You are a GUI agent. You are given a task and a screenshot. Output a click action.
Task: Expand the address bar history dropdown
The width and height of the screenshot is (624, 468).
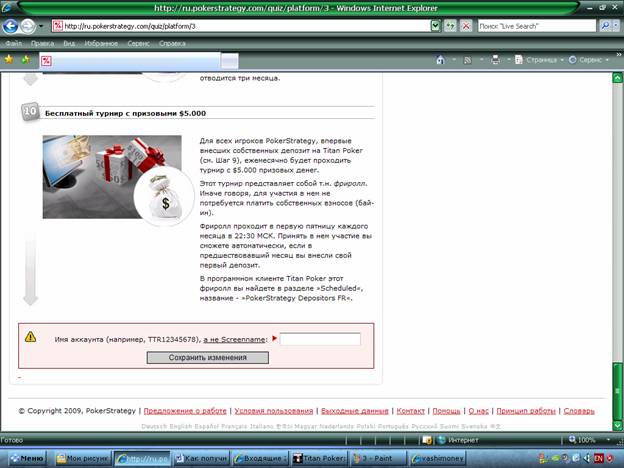435,26
